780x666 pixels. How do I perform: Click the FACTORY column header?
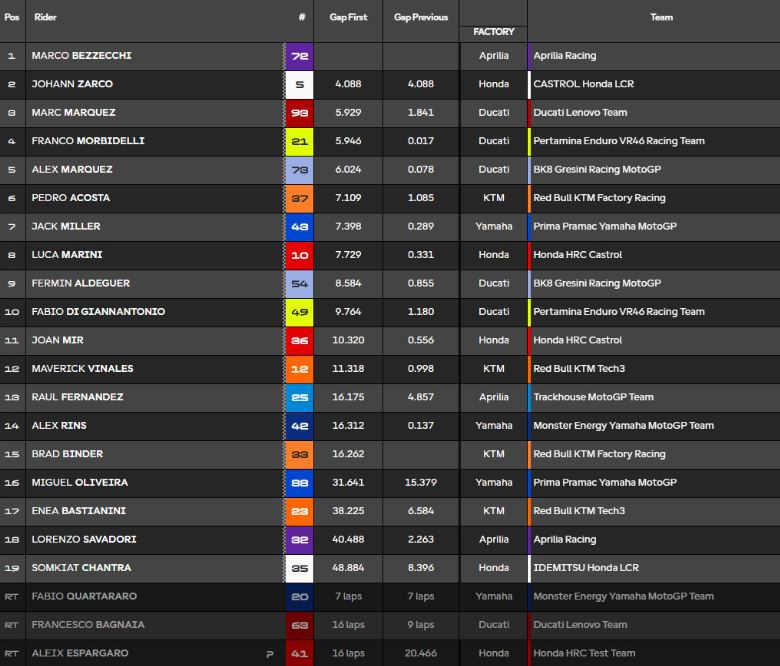tap(493, 32)
